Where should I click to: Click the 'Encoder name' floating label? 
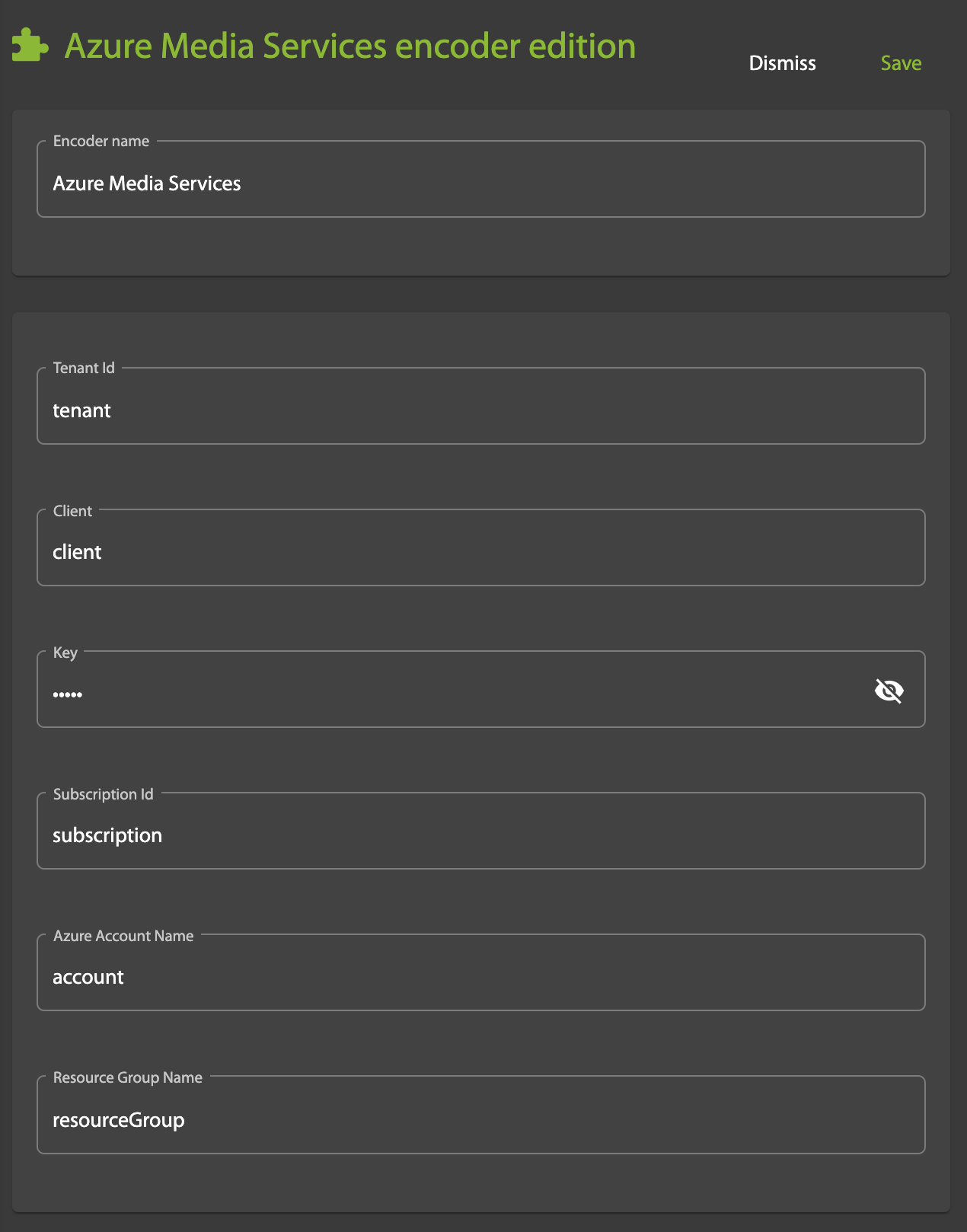coord(101,141)
